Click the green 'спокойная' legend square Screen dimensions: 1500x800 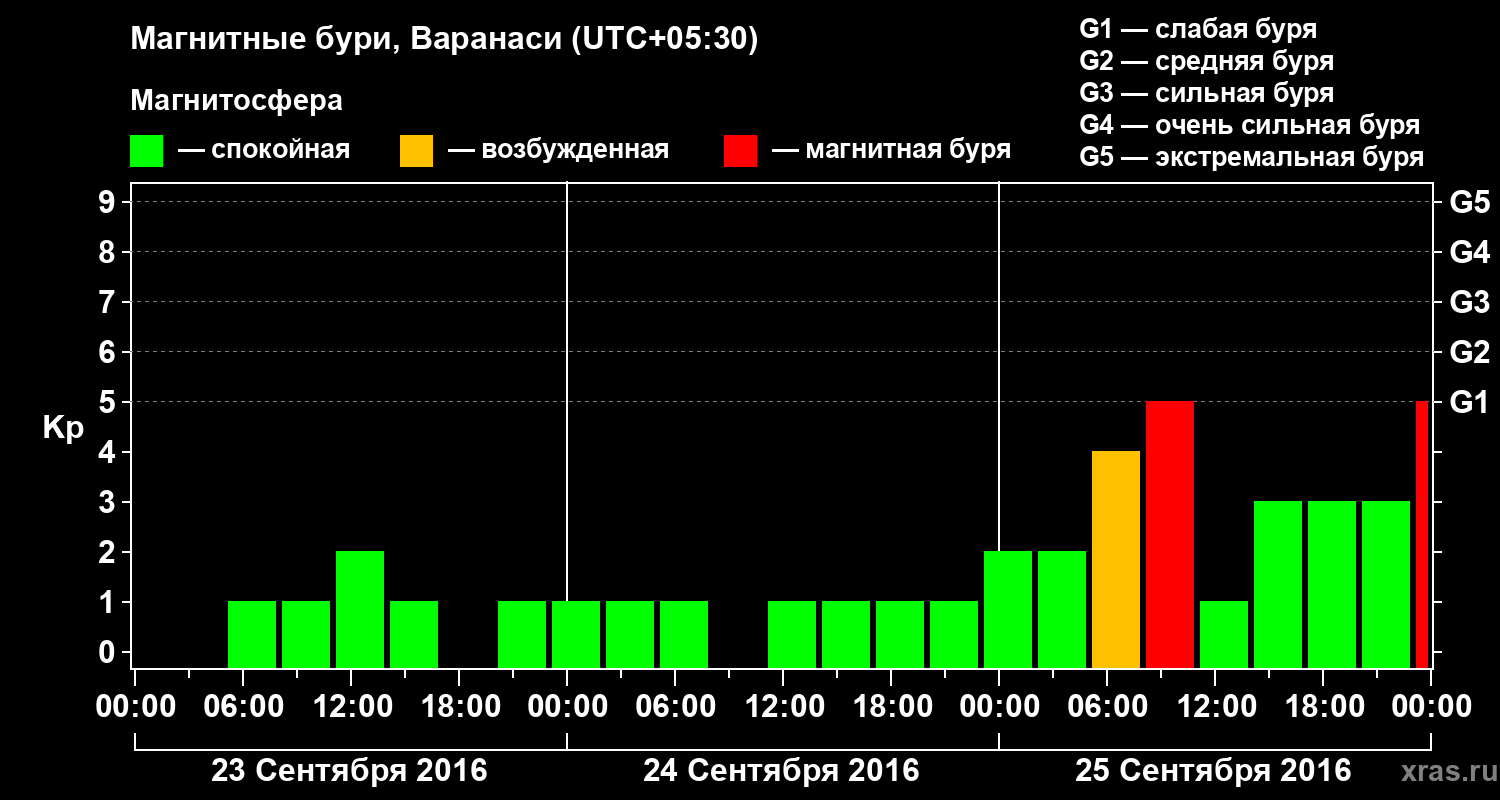click(x=147, y=151)
